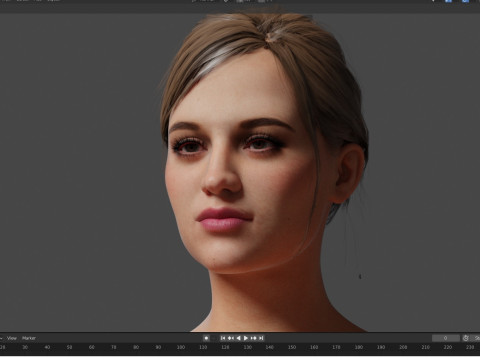Screen dimensions: 480x360
Task: Play the animation in reverse
Action: [238, 338]
